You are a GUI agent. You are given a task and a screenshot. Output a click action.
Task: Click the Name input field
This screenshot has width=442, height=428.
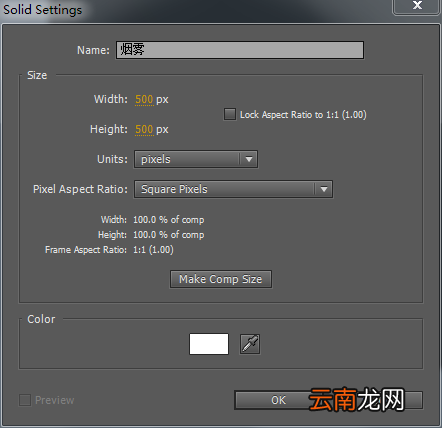tap(240, 50)
